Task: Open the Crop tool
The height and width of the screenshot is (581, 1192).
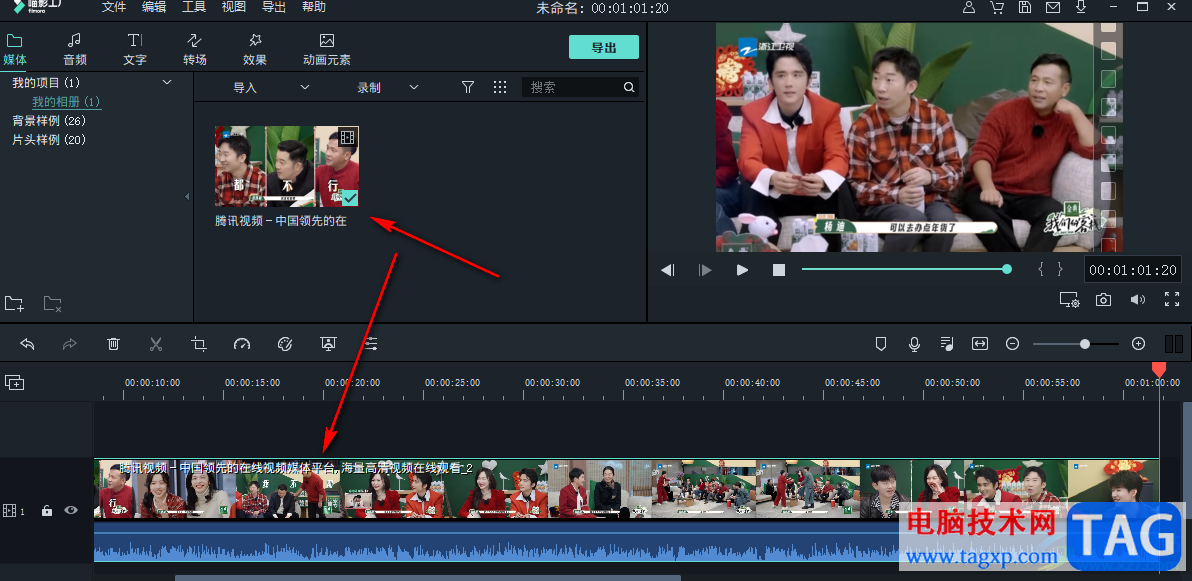Action: [x=199, y=344]
